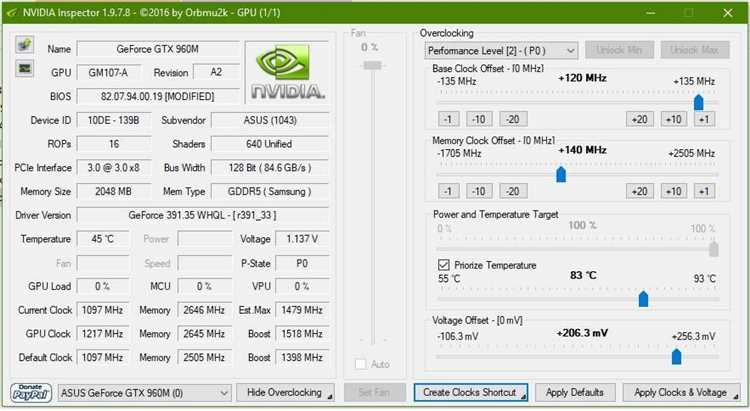The height and width of the screenshot is (411, 750).
Task: Click the Voltage value 1.137 V
Action: tap(302, 239)
